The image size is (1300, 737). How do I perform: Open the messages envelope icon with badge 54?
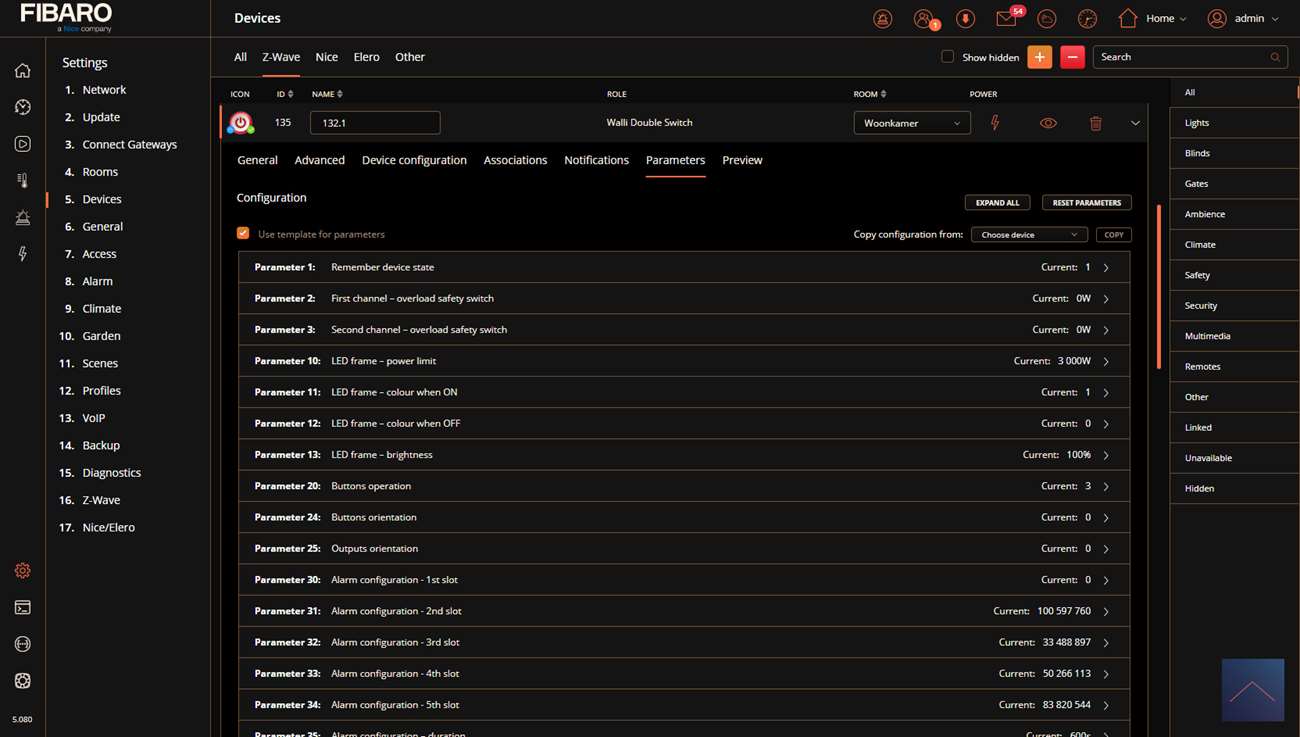click(x=1006, y=19)
